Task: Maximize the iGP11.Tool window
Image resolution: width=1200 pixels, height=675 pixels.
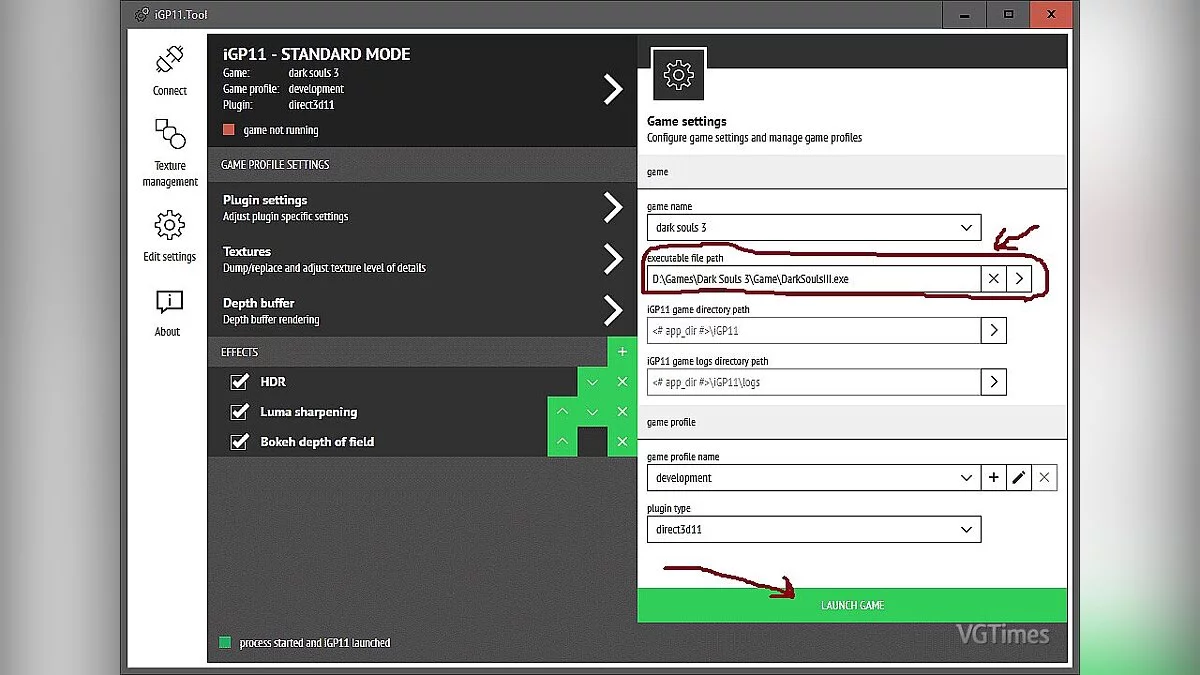Action: click(1008, 14)
